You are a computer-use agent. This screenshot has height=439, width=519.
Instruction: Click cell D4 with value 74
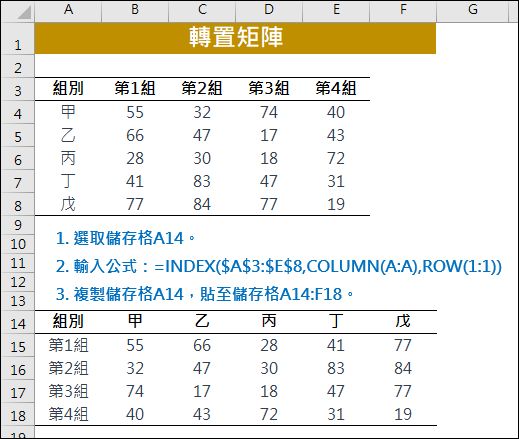(269, 112)
